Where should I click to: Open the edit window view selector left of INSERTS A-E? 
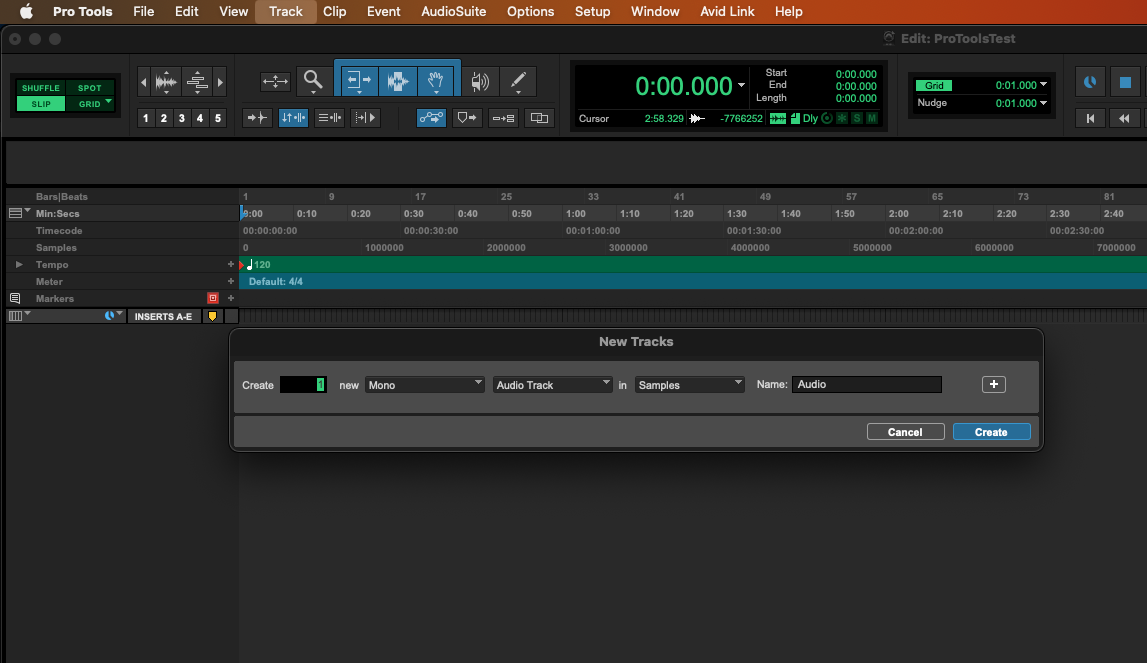[19, 315]
